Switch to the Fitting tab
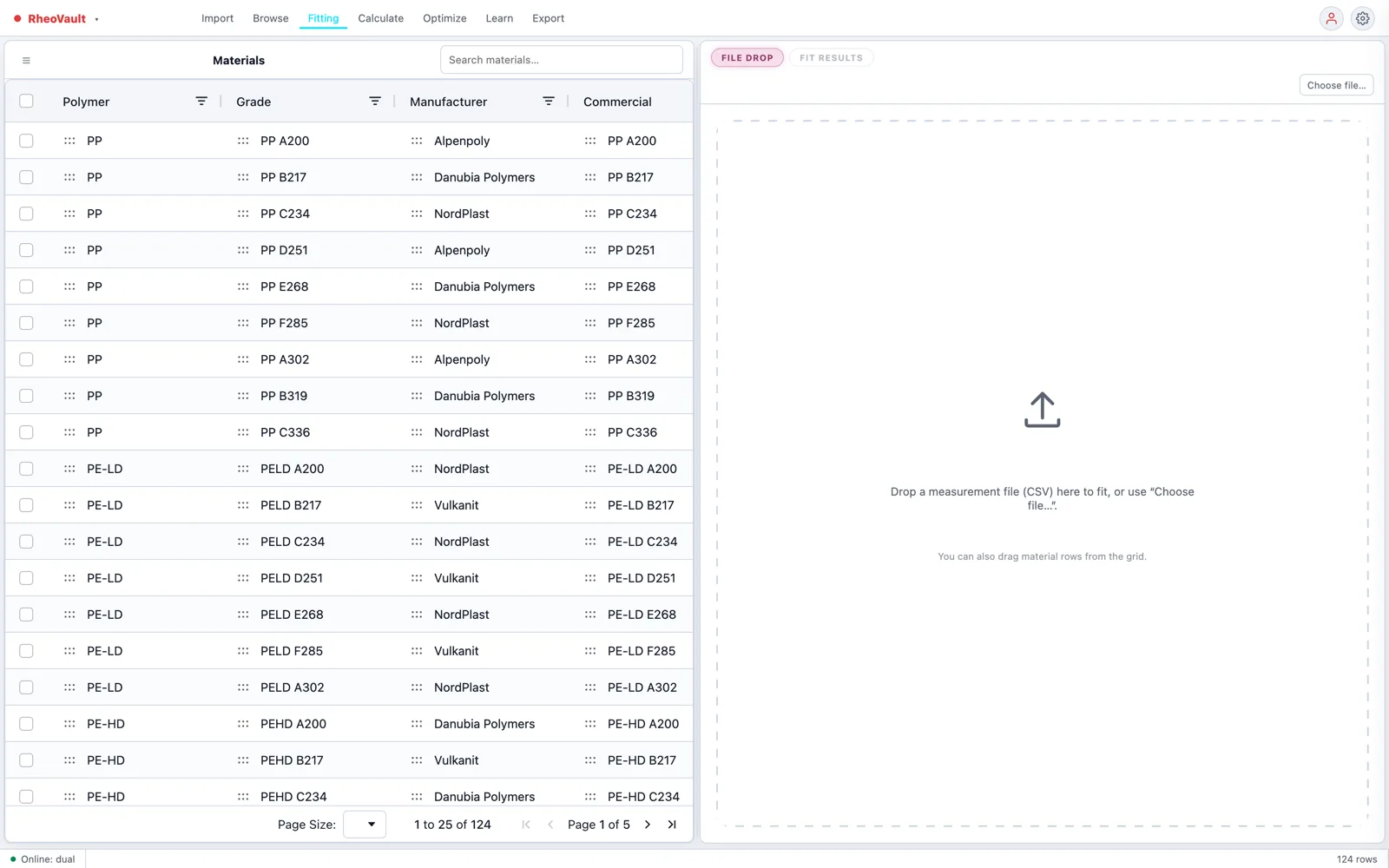Screen dimensions: 1389x868 pos(323,18)
